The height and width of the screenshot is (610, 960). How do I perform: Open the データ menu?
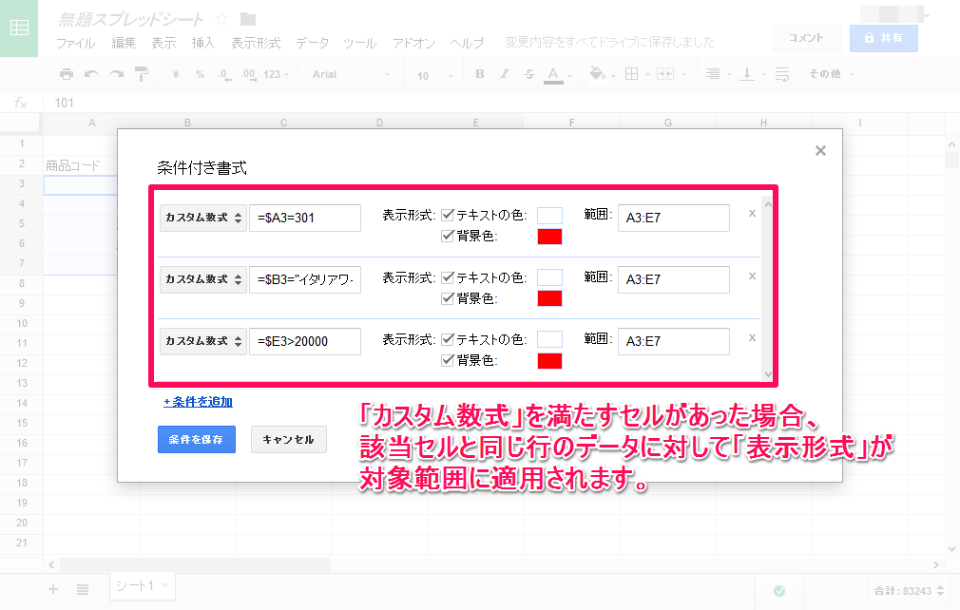[x=312, y=43]
